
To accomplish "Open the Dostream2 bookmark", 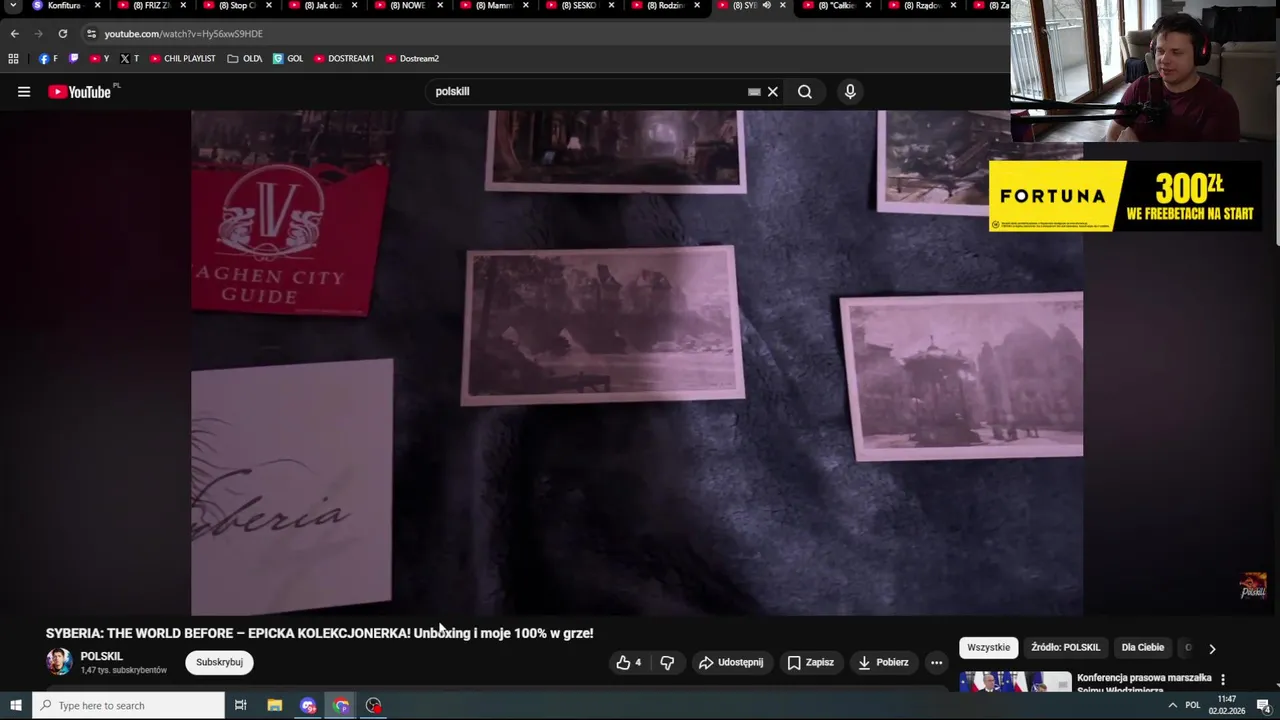I will (412, 59).
